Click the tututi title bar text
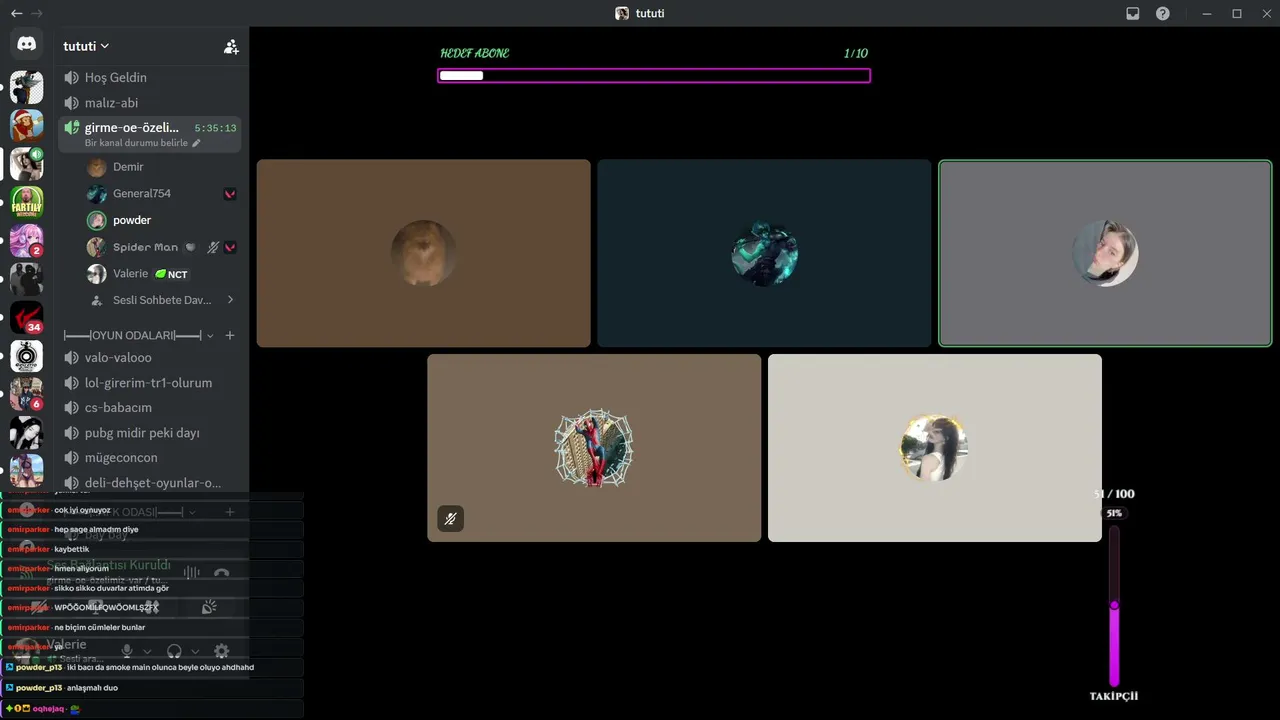Image resolution: width=1280 pixels, height=720 pixels. click(x=650, y=13)
